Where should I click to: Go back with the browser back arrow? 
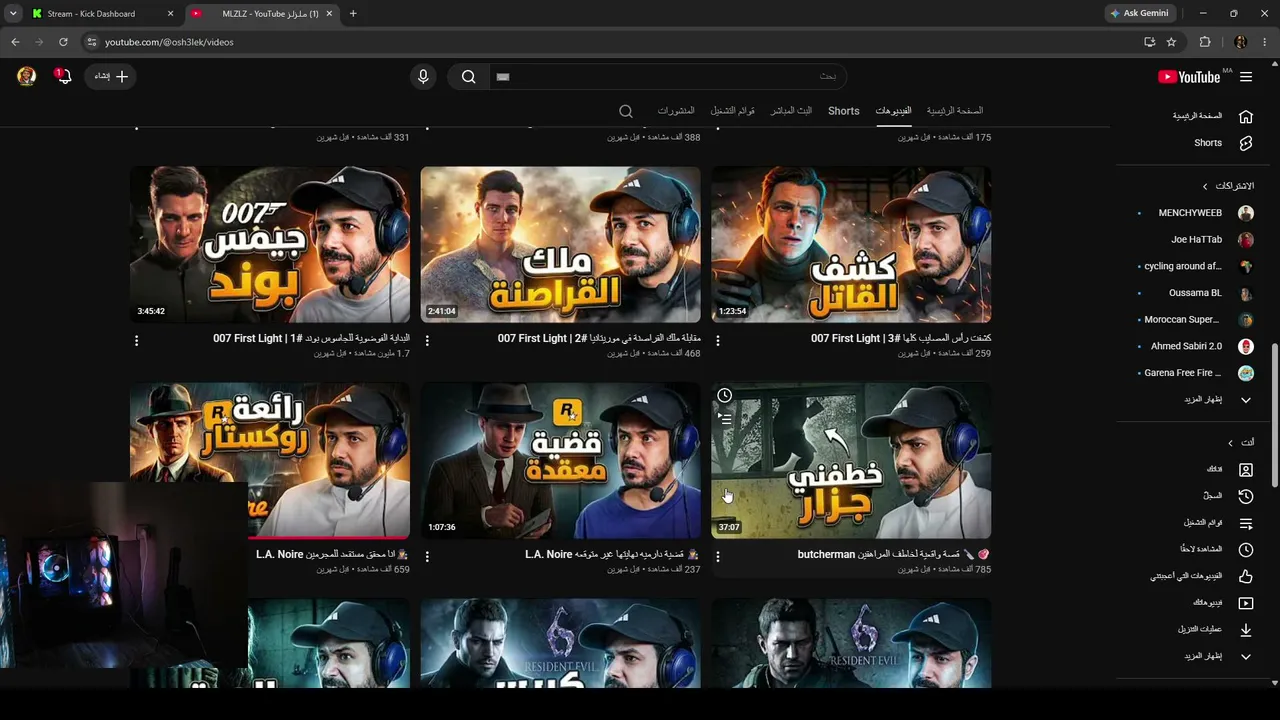(x=15, y=42)
